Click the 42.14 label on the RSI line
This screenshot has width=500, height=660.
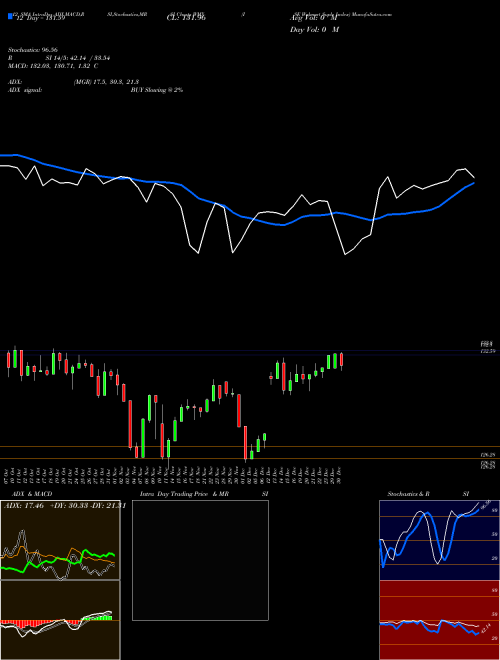(x=486, y=628)
